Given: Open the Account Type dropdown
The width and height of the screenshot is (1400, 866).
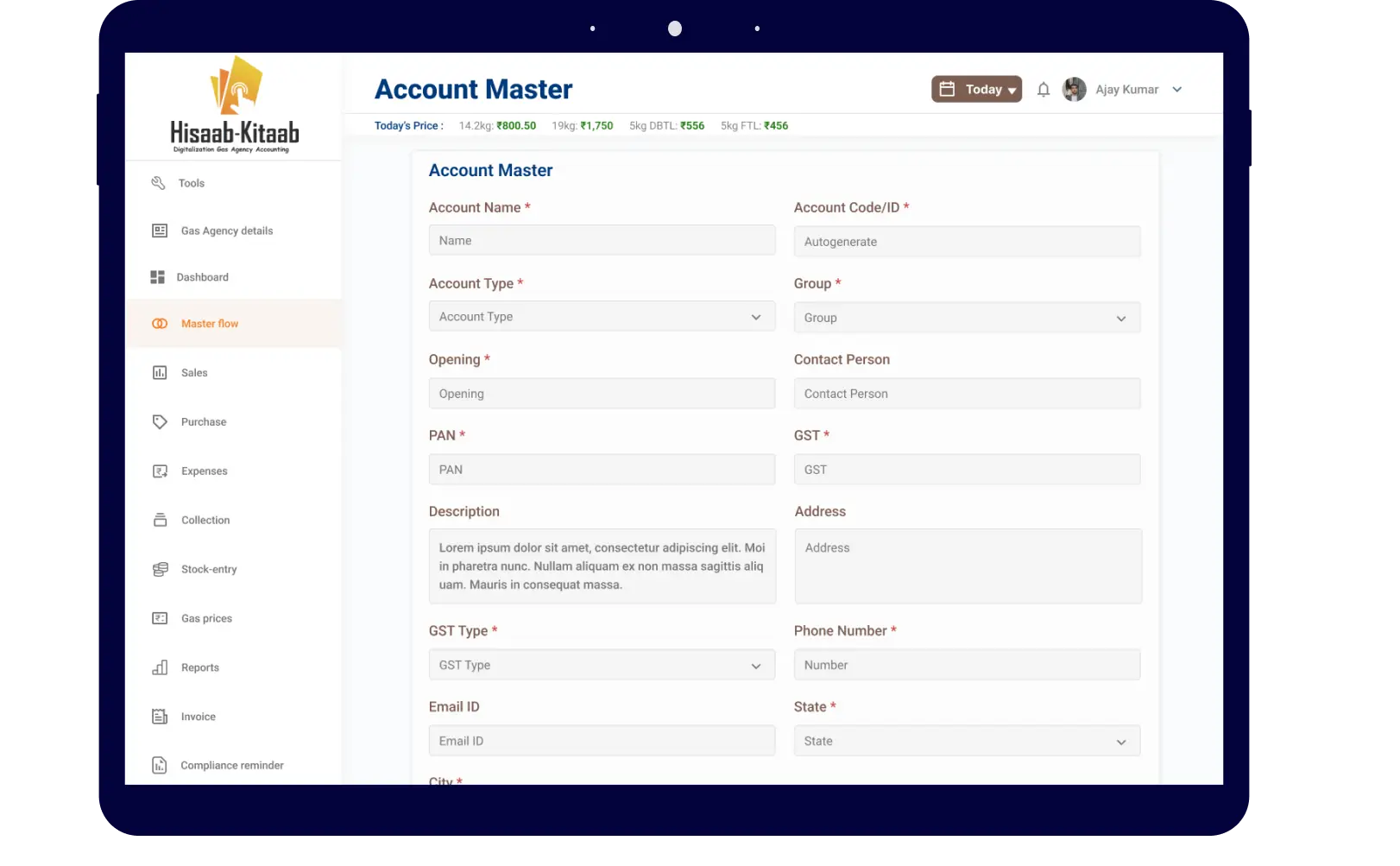Looking at the screenshot, I should pos(602,317).
